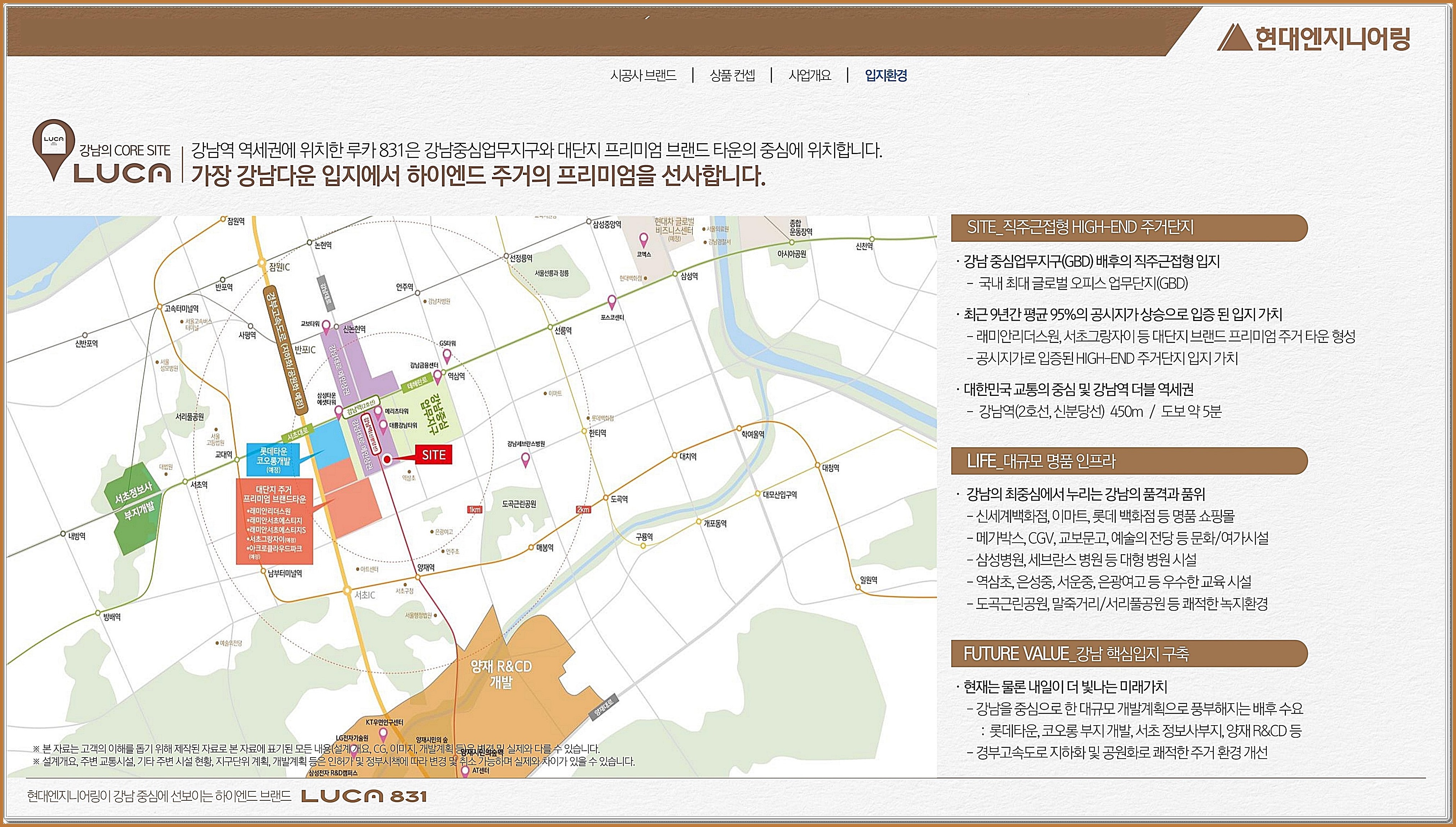Screen dimensions: 1456x827
Task: Click the 역삼역 station label
Action: pos(456,376)
